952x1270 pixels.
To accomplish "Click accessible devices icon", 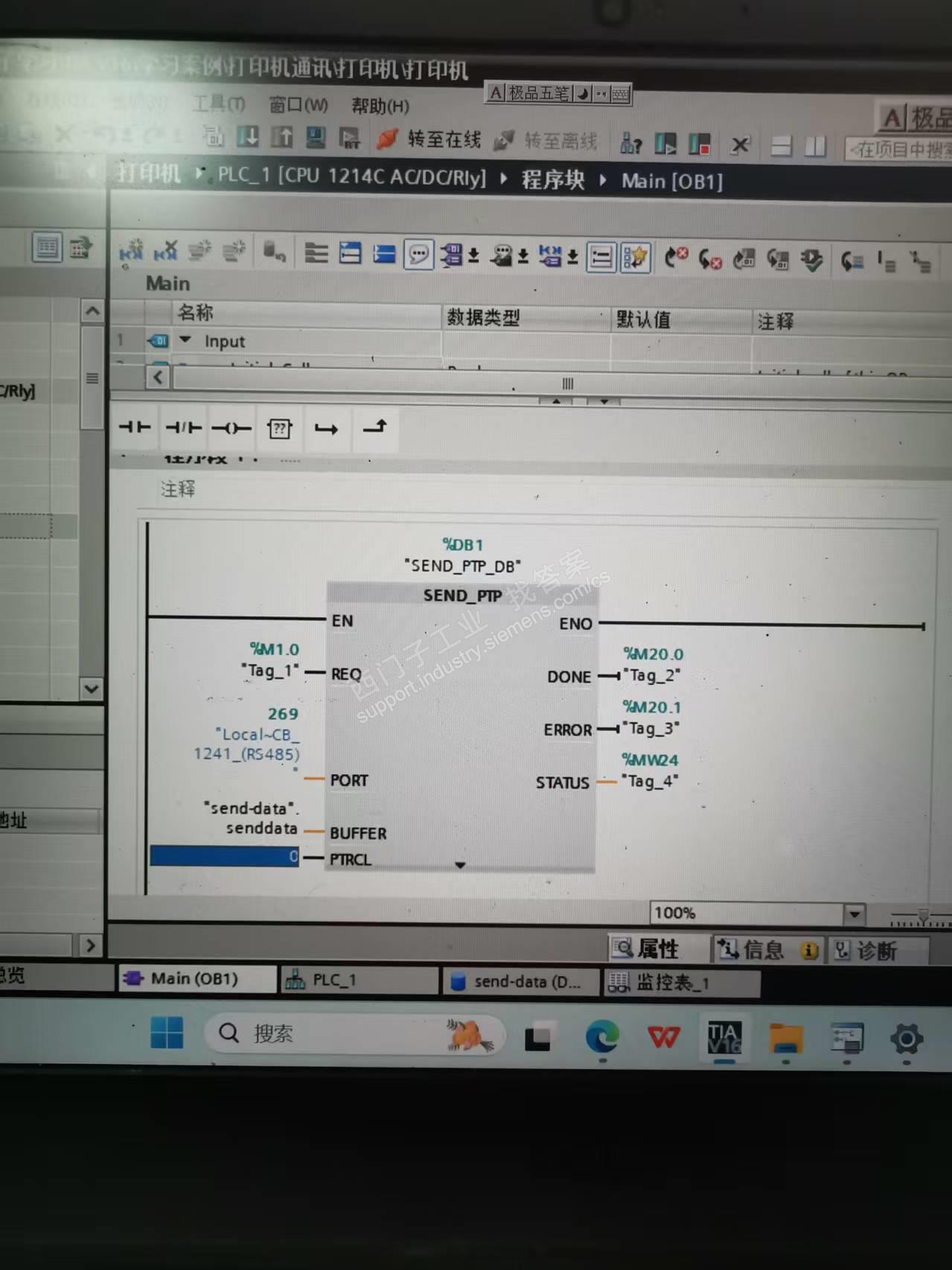I will (x=631, y=143).
